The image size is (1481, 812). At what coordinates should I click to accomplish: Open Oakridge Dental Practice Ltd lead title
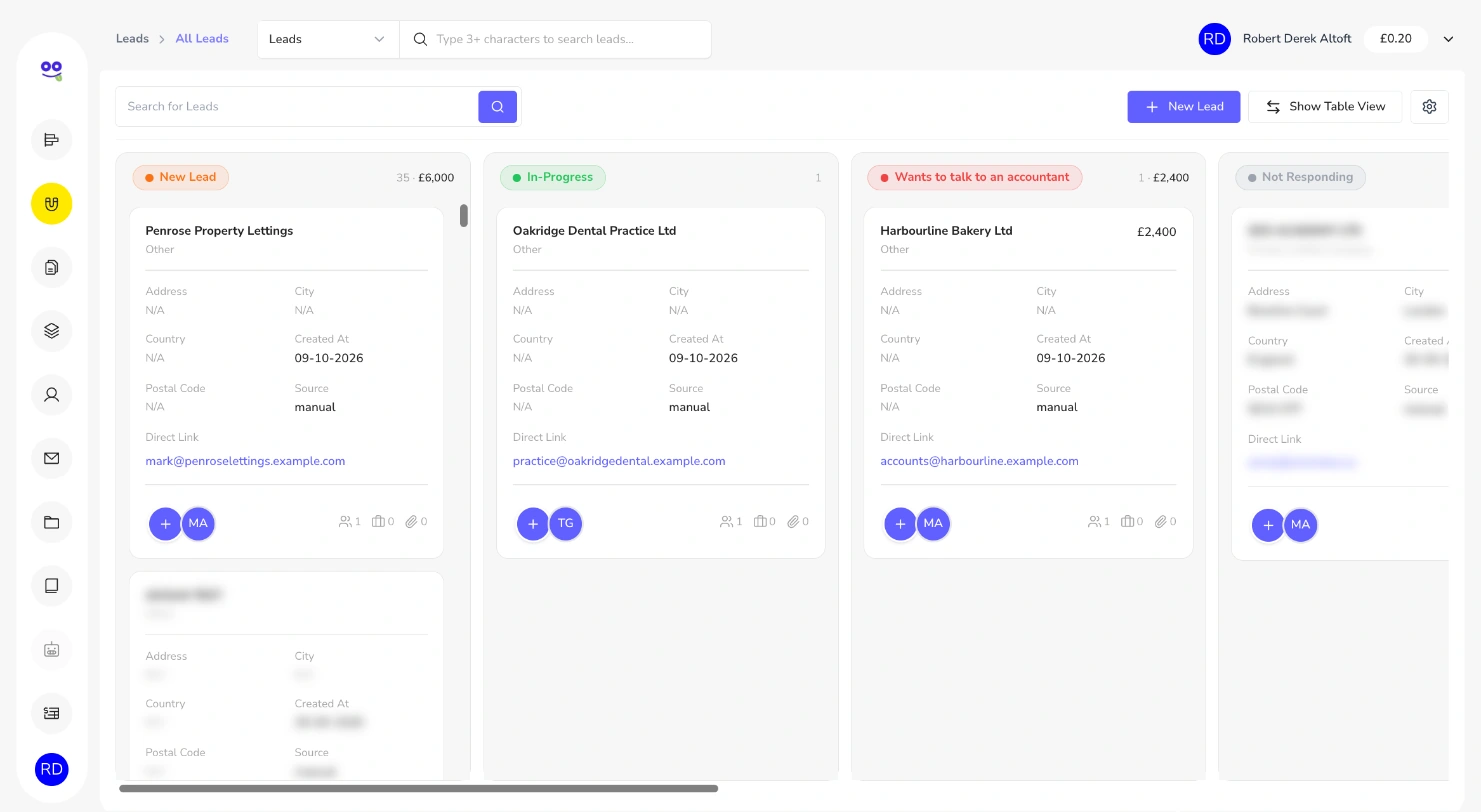pyautogui.click(x=594, y=231)
